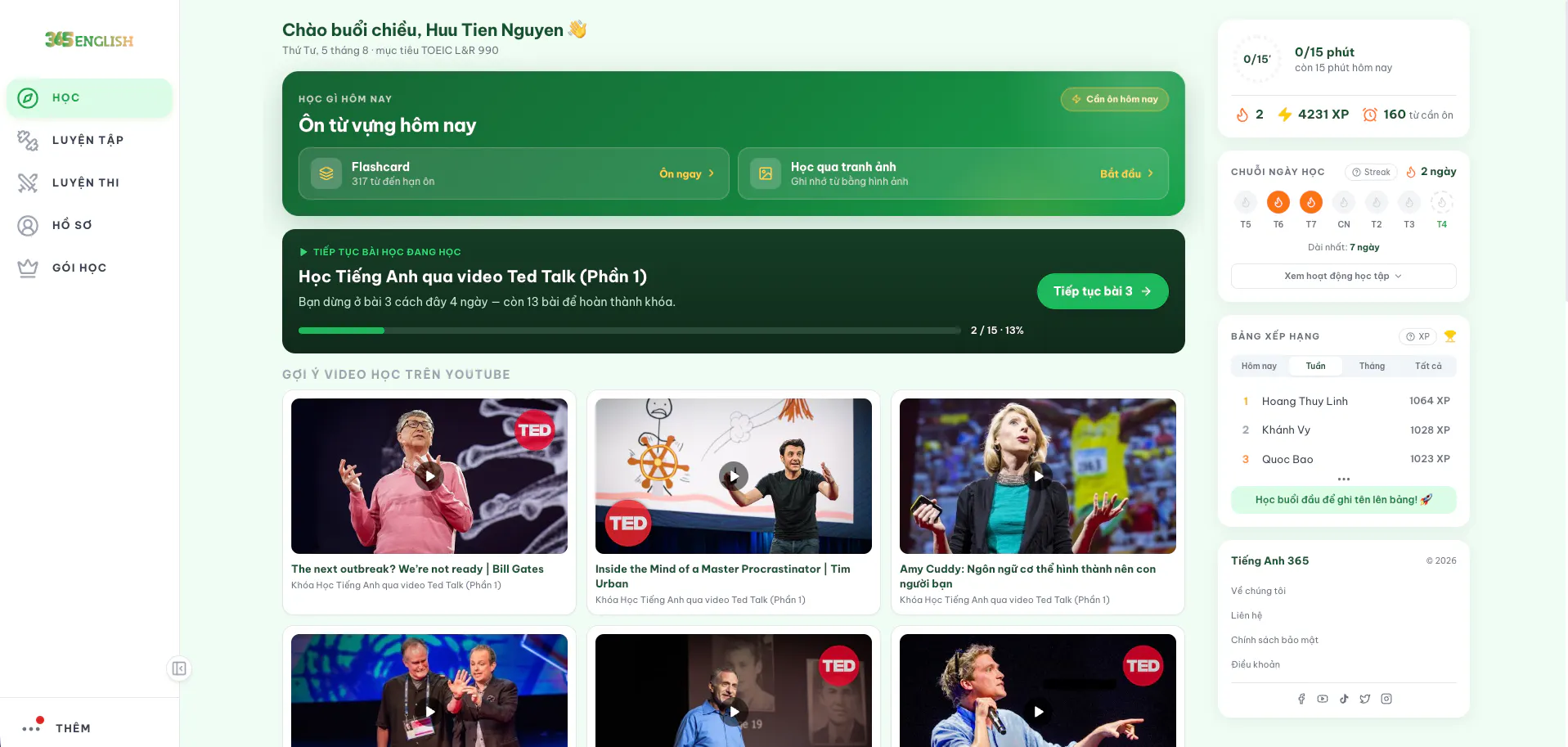Collapse the sidebar with the panel icon
The height and width of the screenshot is (747, 1568).
click(179, 668)
